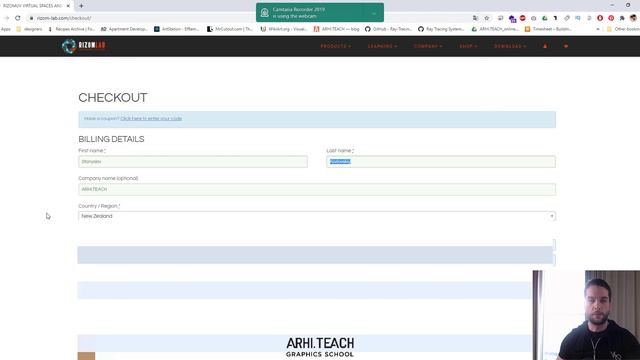Screen dimensions: 640x360
Task: Click the green Google Drive extension icon
Action: point(544,18)
